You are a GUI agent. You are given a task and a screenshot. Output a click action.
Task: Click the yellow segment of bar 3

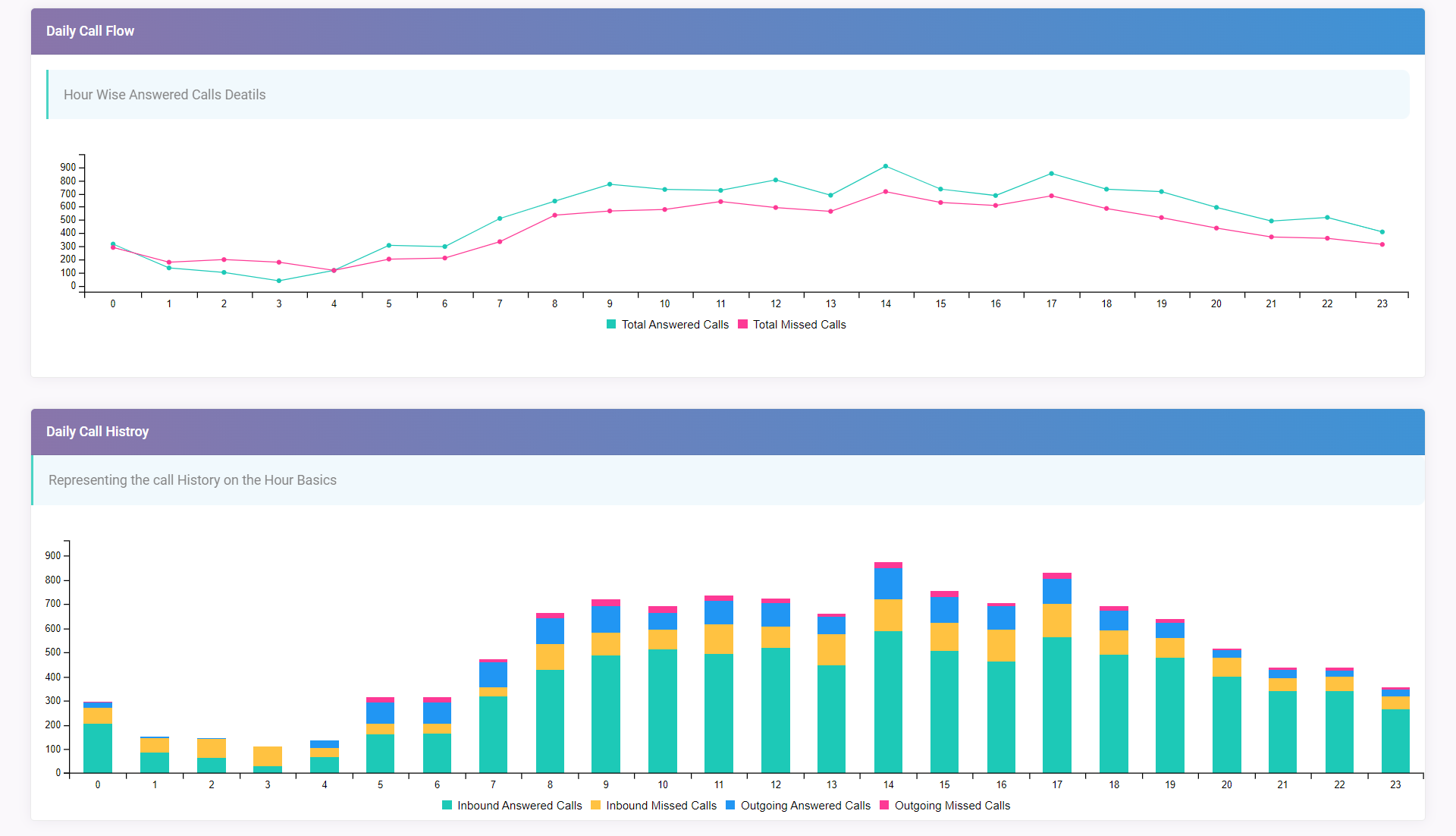[x=268, y=756]
